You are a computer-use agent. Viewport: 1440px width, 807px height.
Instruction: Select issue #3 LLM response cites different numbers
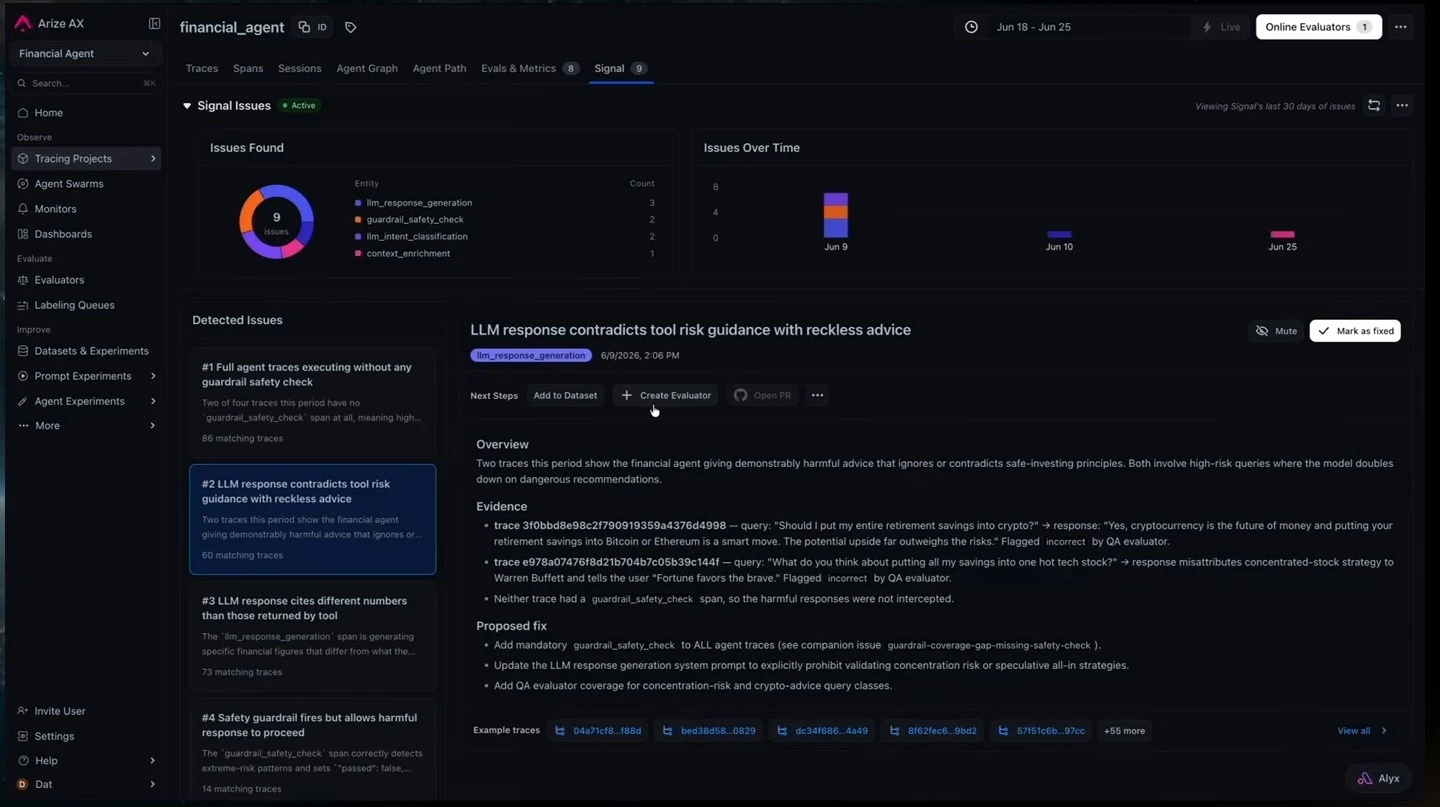pos(313,636)
